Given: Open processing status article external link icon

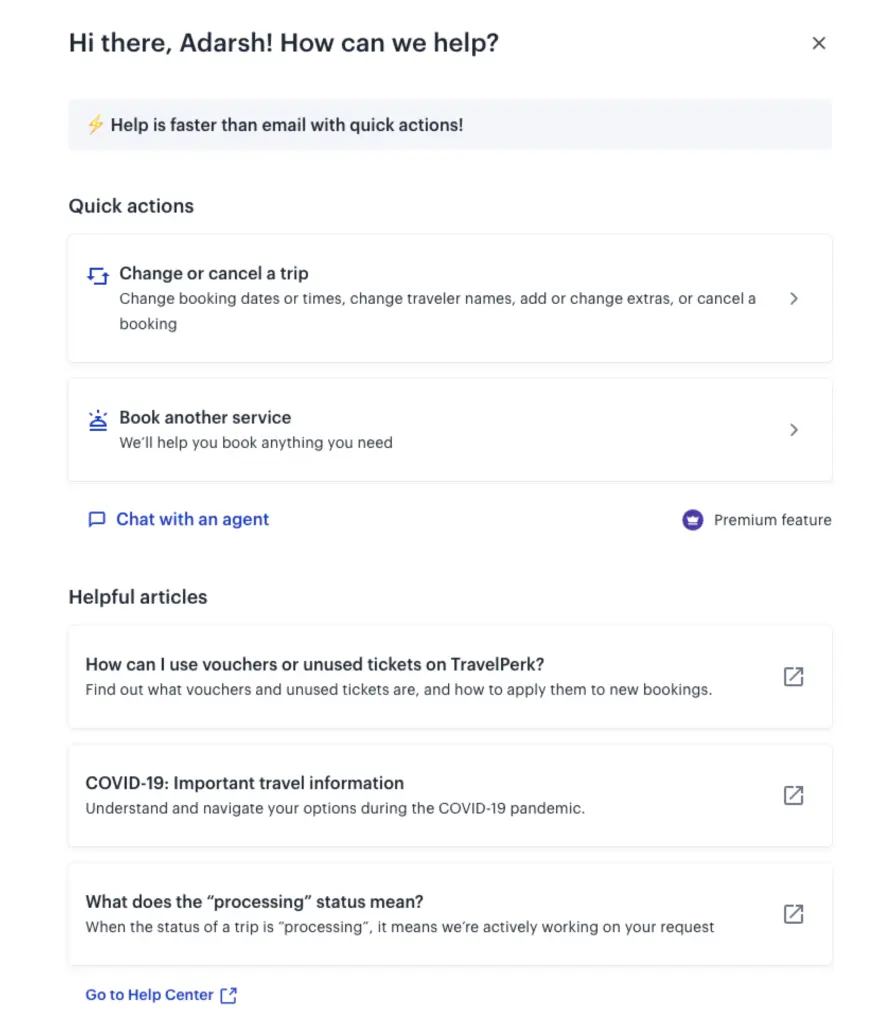Looking at the screenshot, I should tap(793, 914).
